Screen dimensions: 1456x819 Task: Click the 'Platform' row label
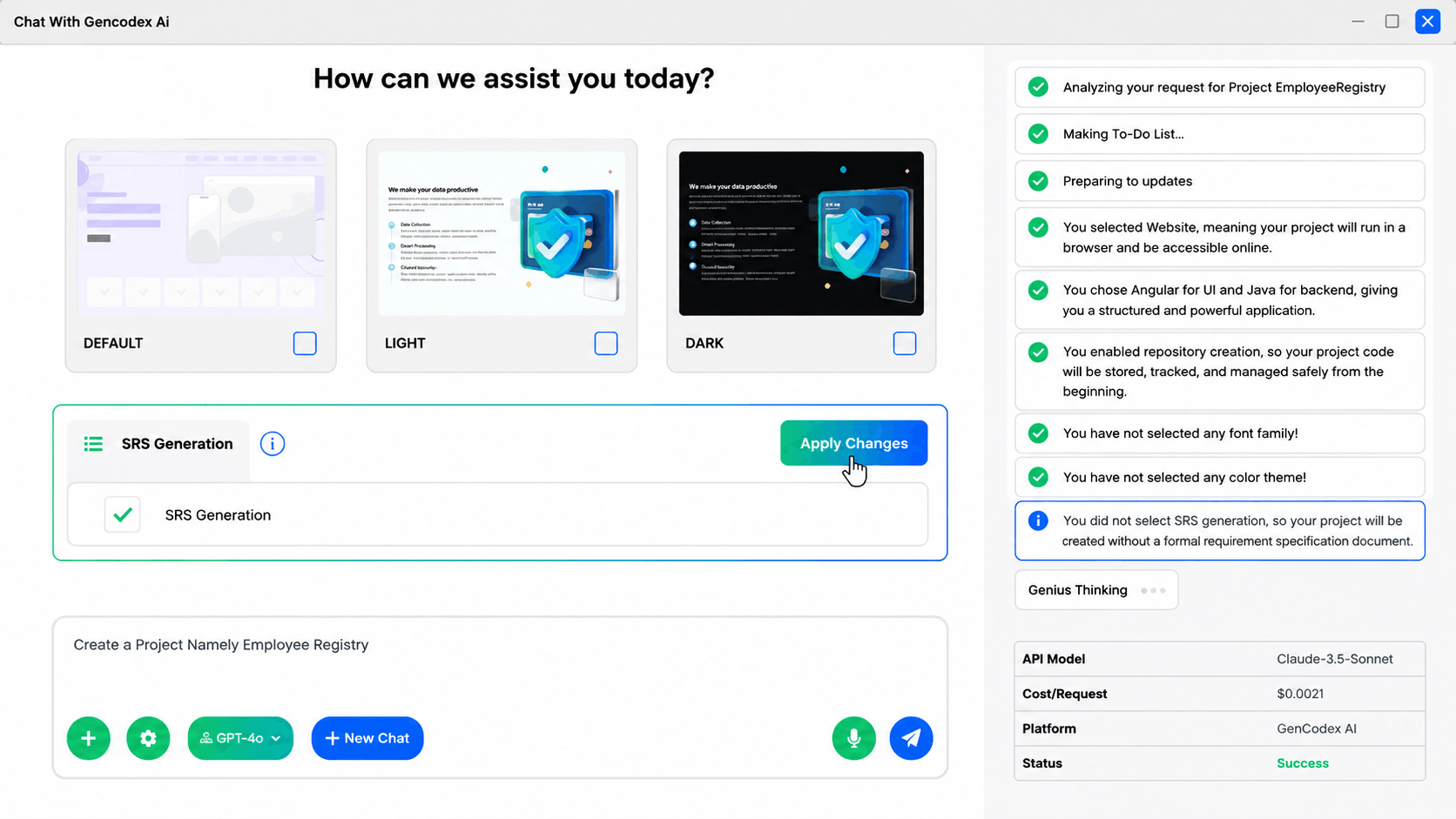click(1049, 728)
